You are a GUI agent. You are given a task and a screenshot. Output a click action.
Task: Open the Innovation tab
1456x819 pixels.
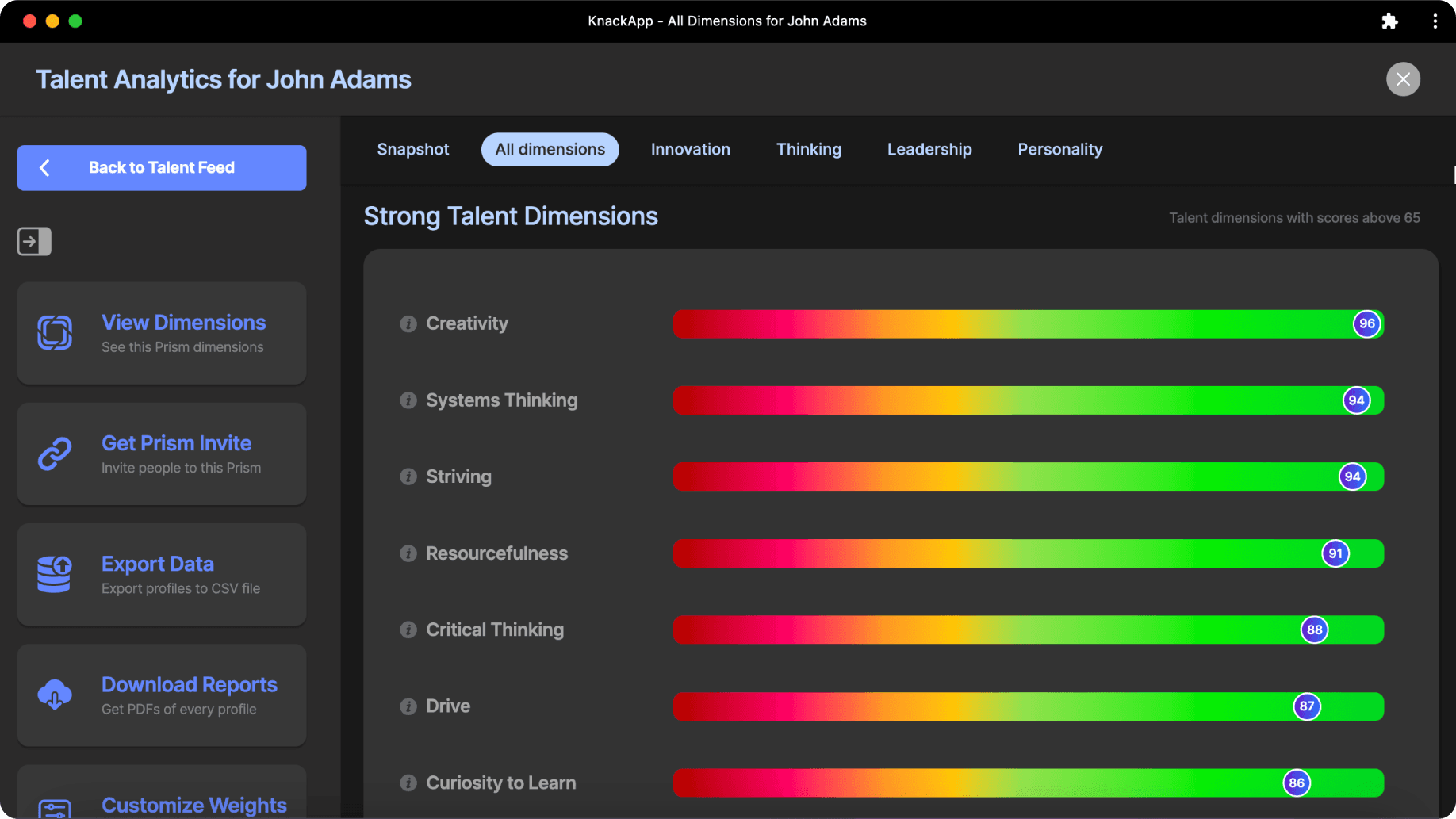tap(690, 149)
